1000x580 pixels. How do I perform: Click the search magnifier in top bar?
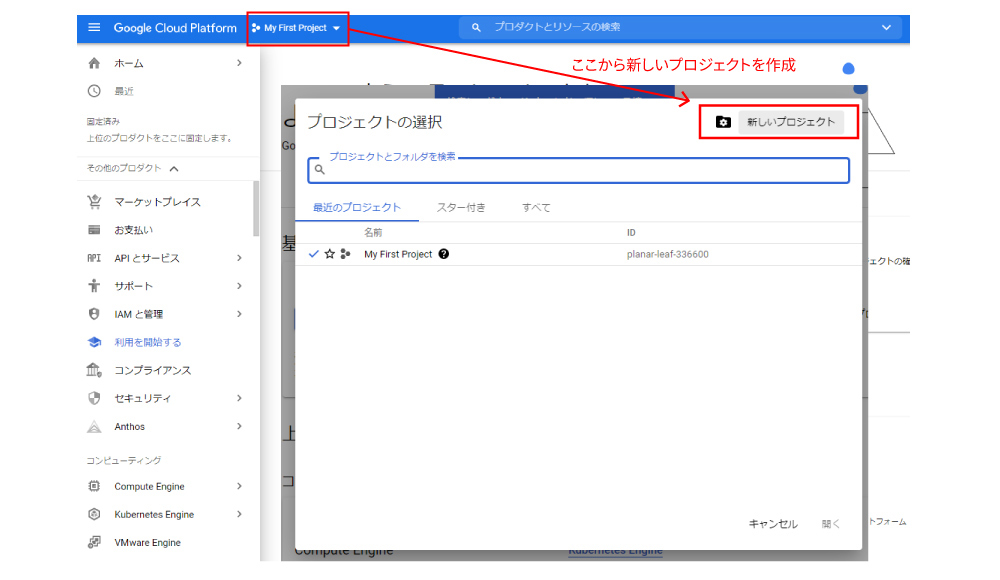[476, 27]
